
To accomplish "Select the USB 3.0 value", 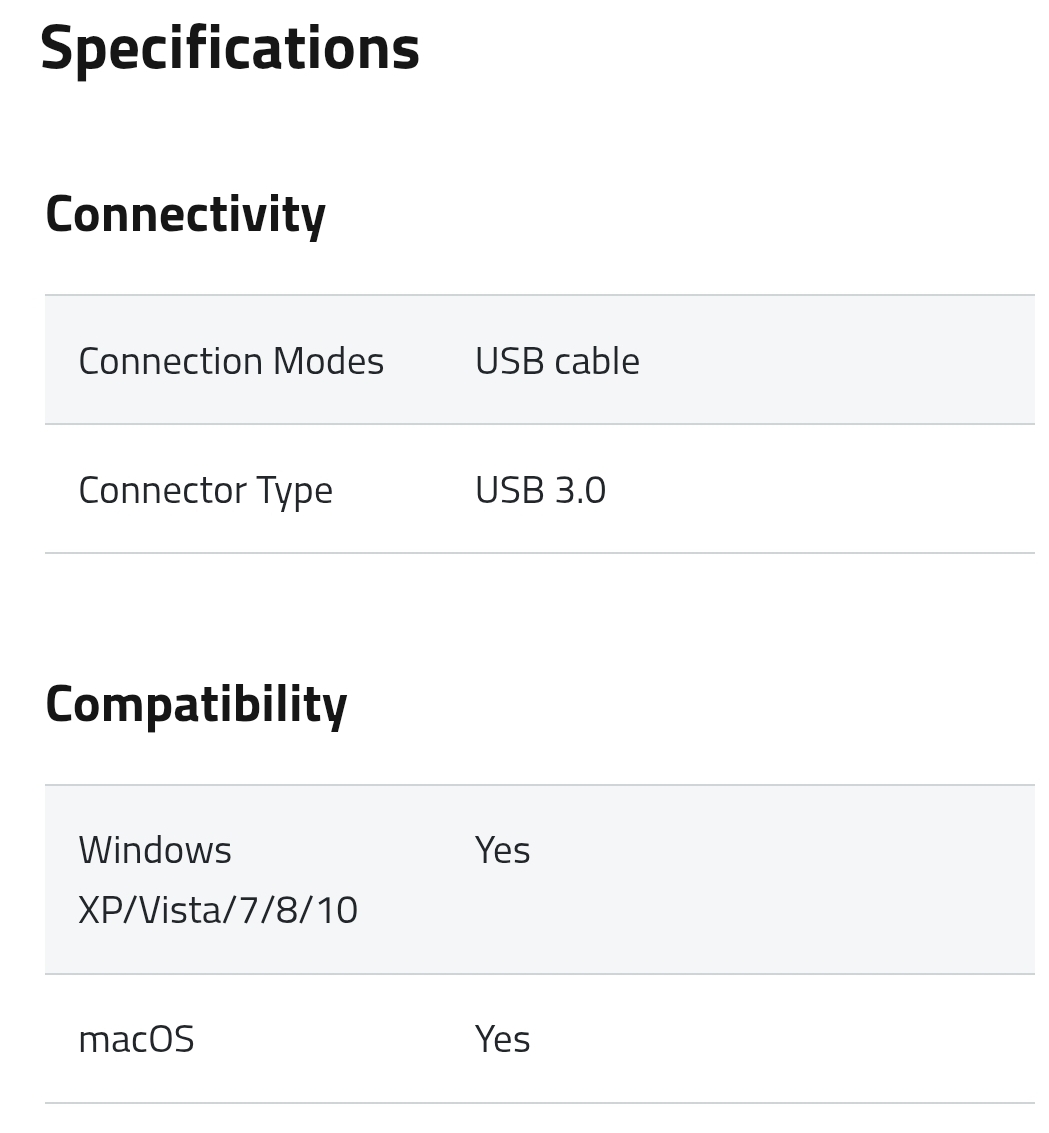I will [540, 490].
